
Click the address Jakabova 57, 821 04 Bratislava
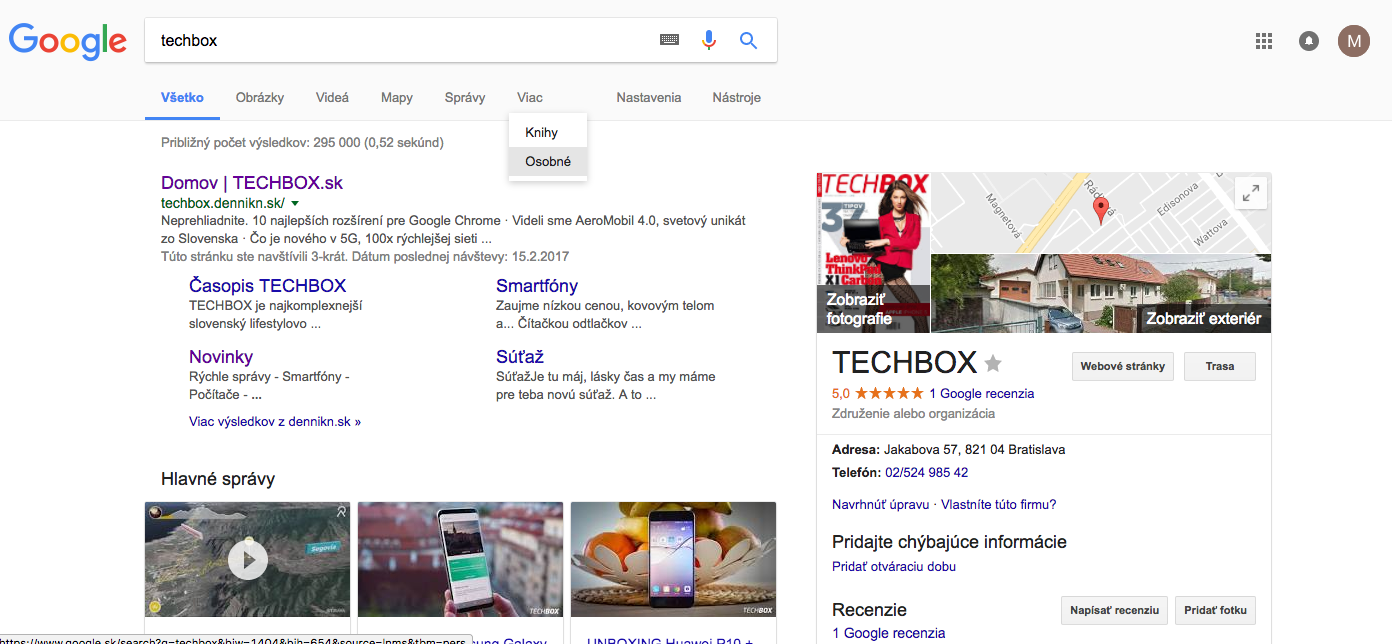pos(974,450)
